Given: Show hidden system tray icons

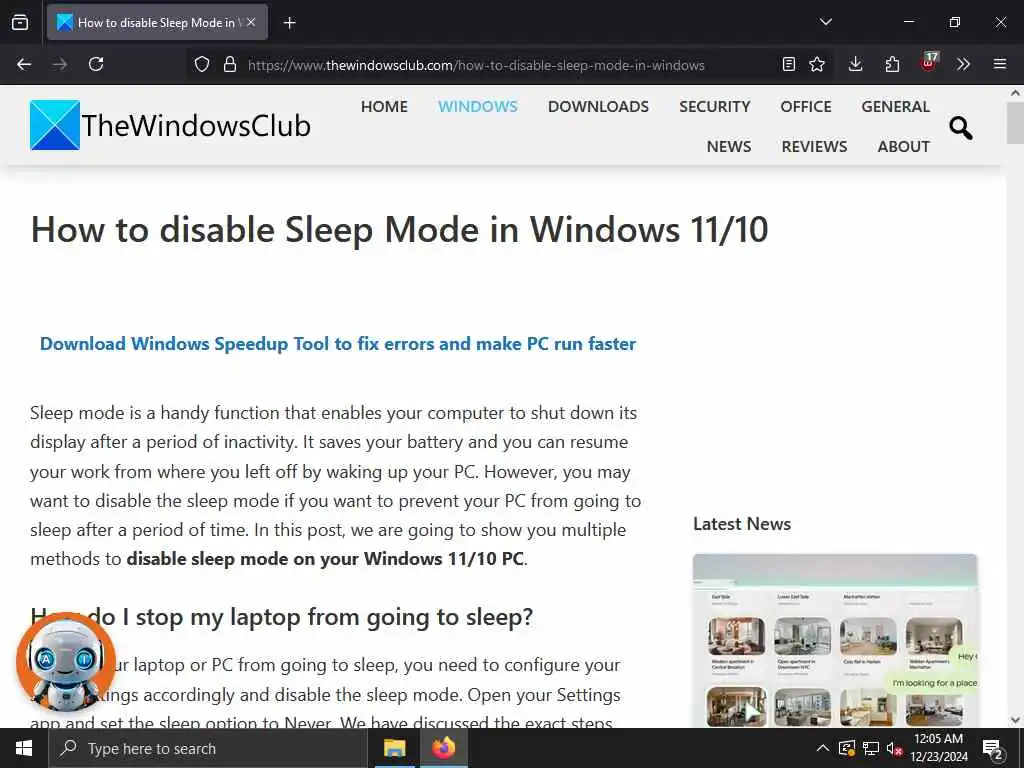Looking at the screenshot, I should (823, 748).
